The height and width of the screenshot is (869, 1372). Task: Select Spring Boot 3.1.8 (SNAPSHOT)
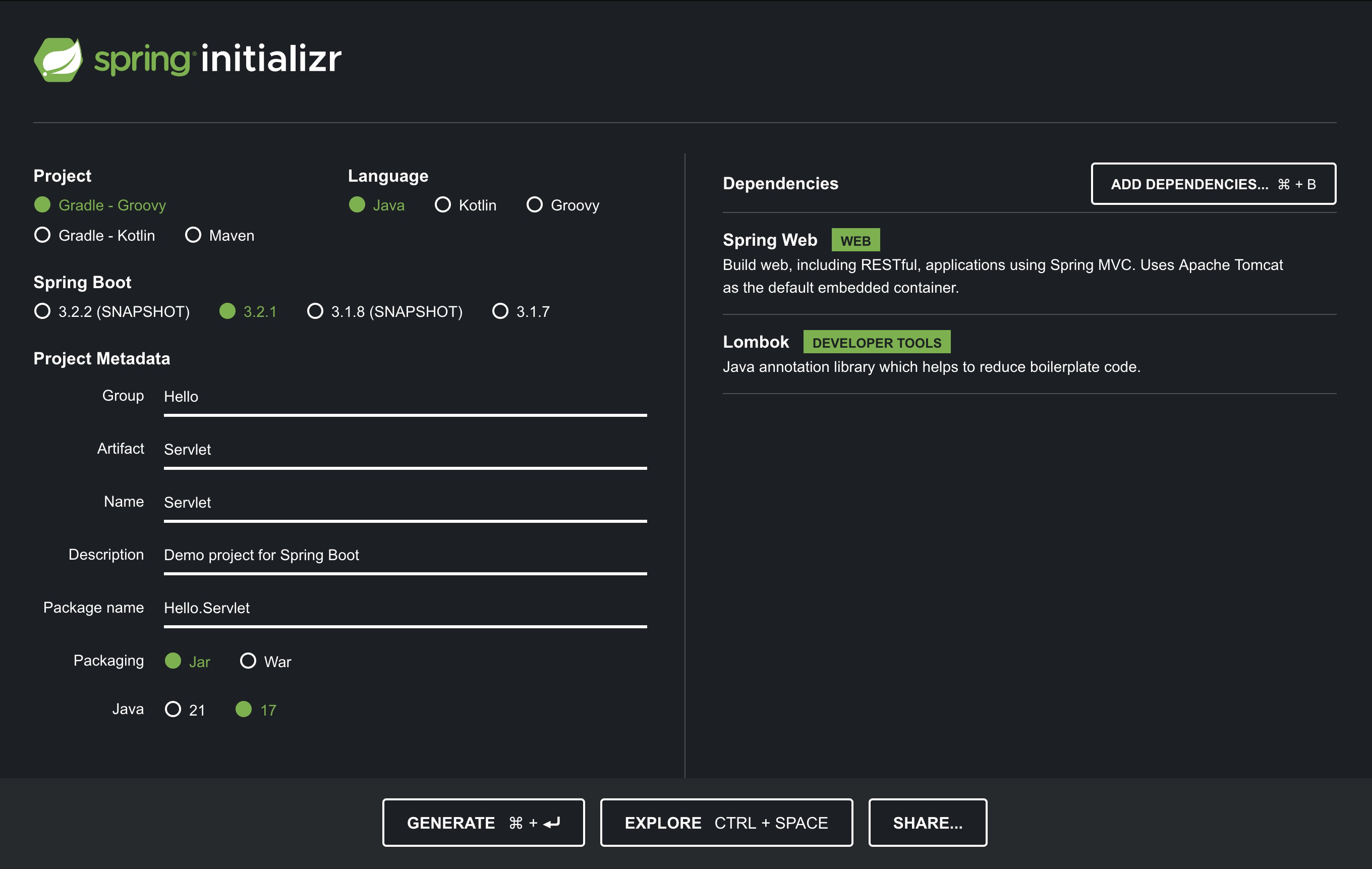point(315,311)
